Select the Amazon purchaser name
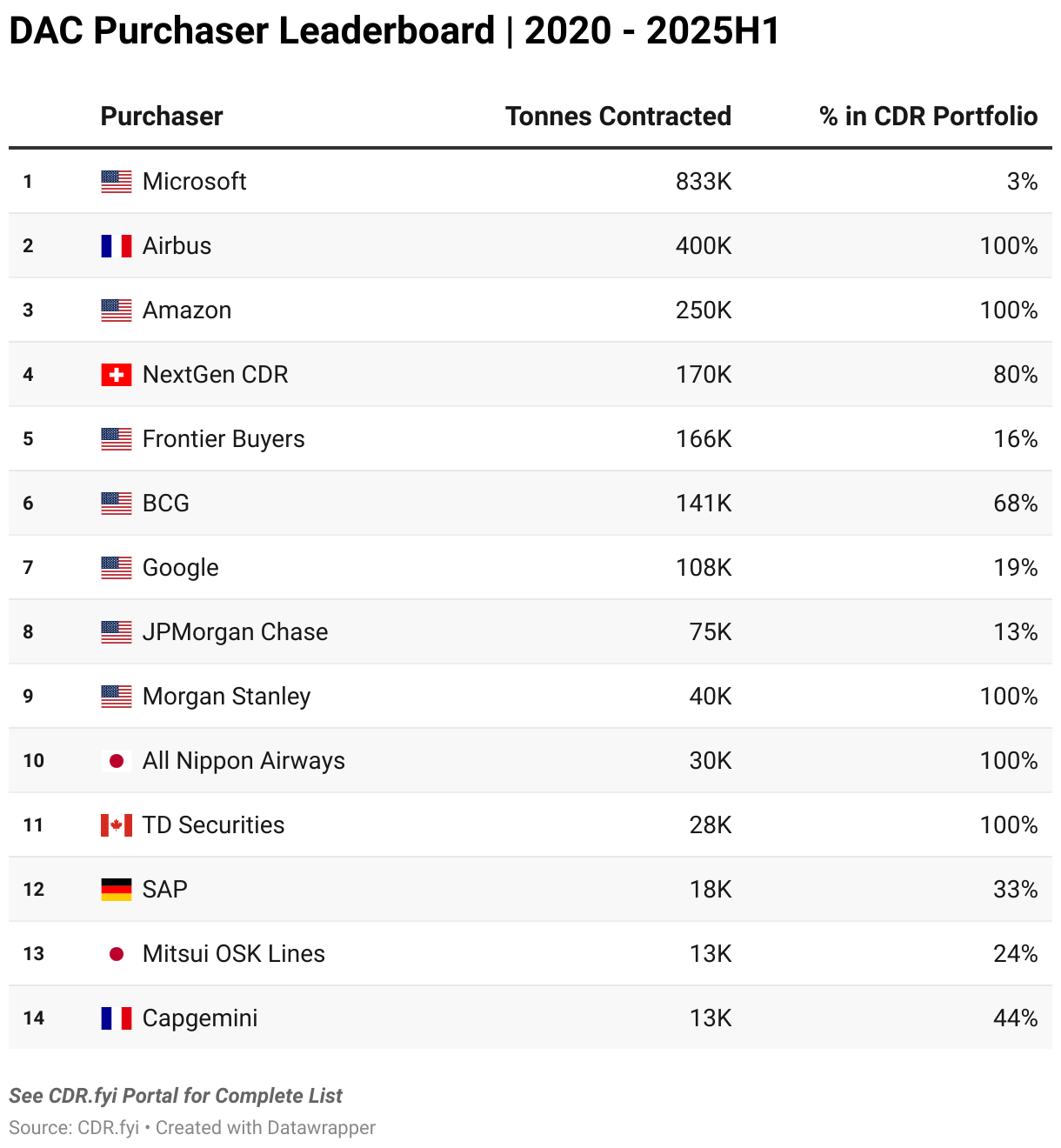Image resolution: width=1061 pixels, height=1148 pixels. (187, 310)
